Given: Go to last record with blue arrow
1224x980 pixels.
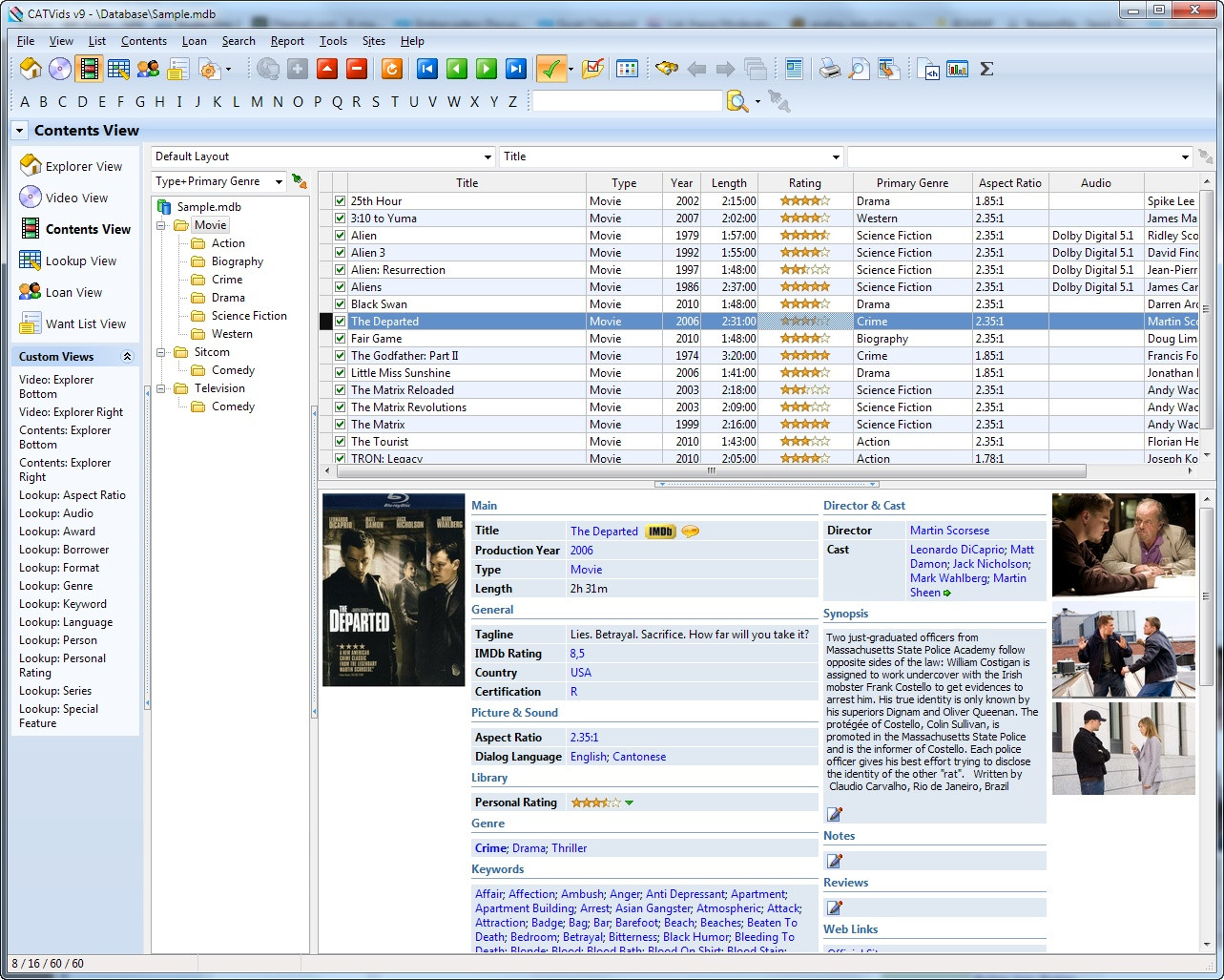Looking at the screenshot, I should click(515, 69).
